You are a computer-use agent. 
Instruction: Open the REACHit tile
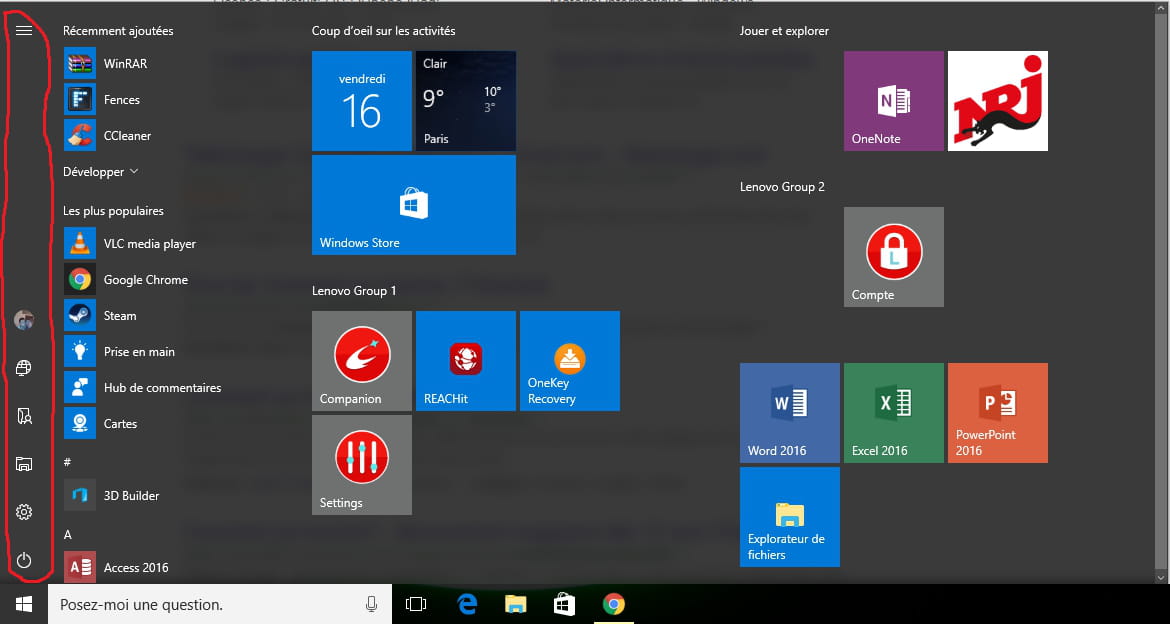(x=466, y=361)
